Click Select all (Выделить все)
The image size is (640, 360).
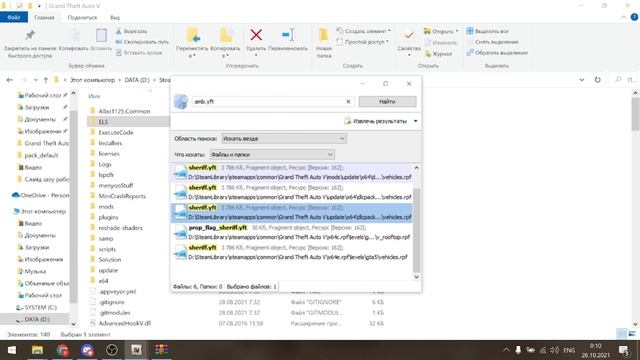(x=488, y=31)
